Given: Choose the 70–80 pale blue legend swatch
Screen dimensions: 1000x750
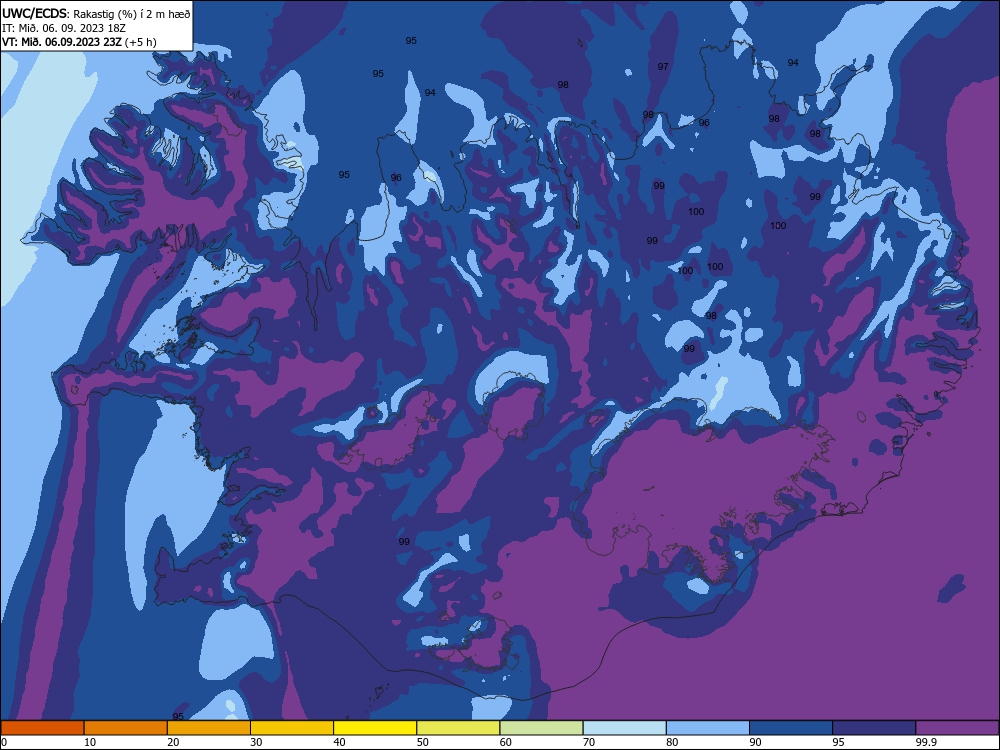Looking at the screenshot, I should 625,728.
